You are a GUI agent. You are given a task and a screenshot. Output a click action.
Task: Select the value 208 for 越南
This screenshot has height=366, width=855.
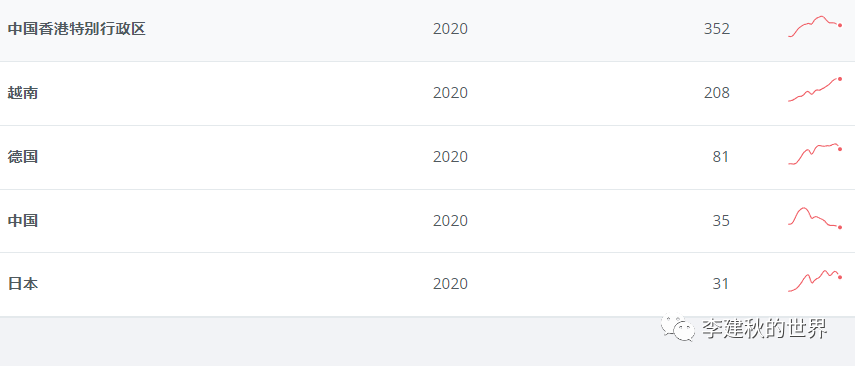(x=716, y=93)
